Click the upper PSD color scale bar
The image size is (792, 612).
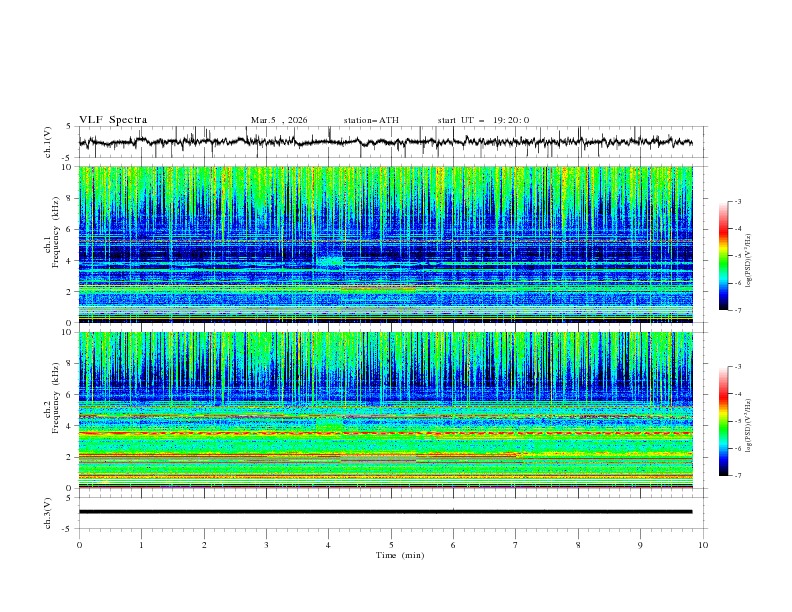(724, 256)
